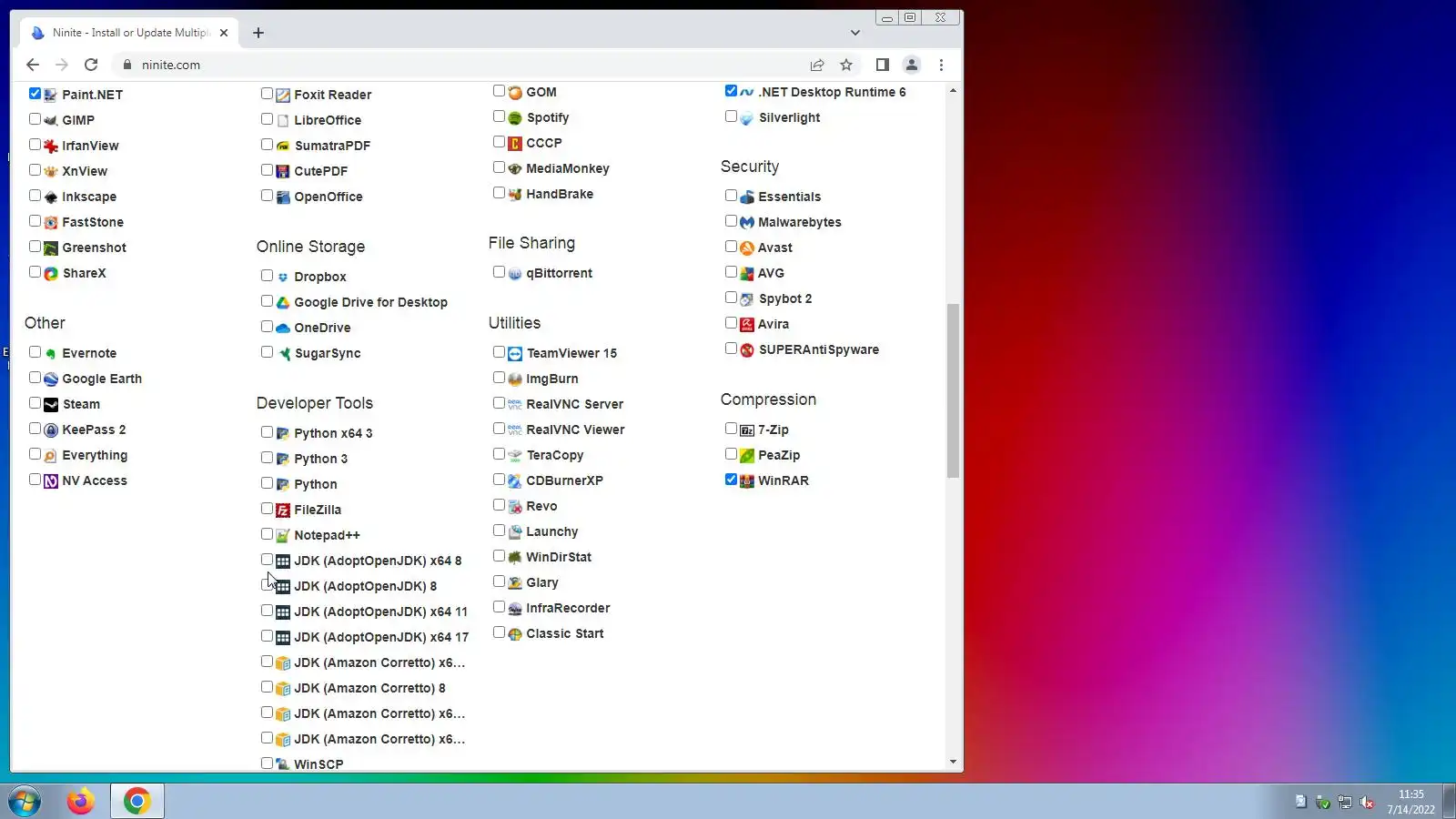This screenshot has height=819, width=1456.
Task: Bookmark this page with the star icon
Action: pos(846,65)
